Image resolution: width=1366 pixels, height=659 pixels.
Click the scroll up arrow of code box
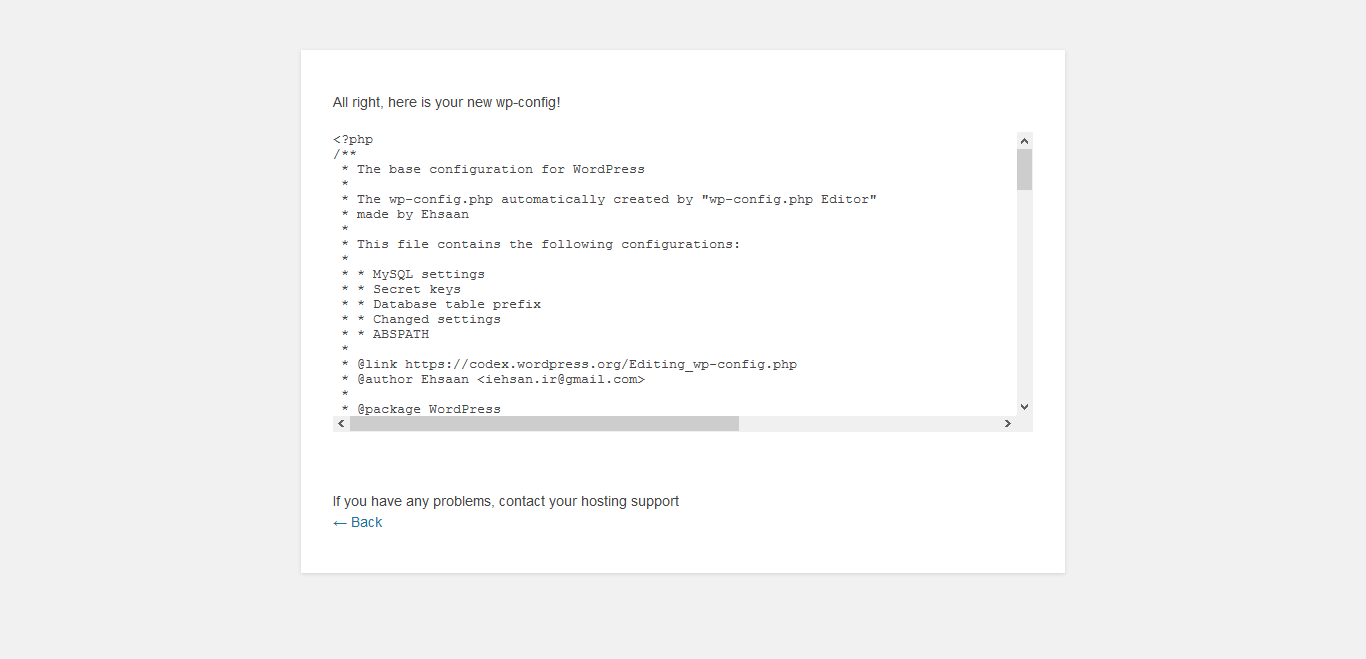click(x=1024, y=141)
